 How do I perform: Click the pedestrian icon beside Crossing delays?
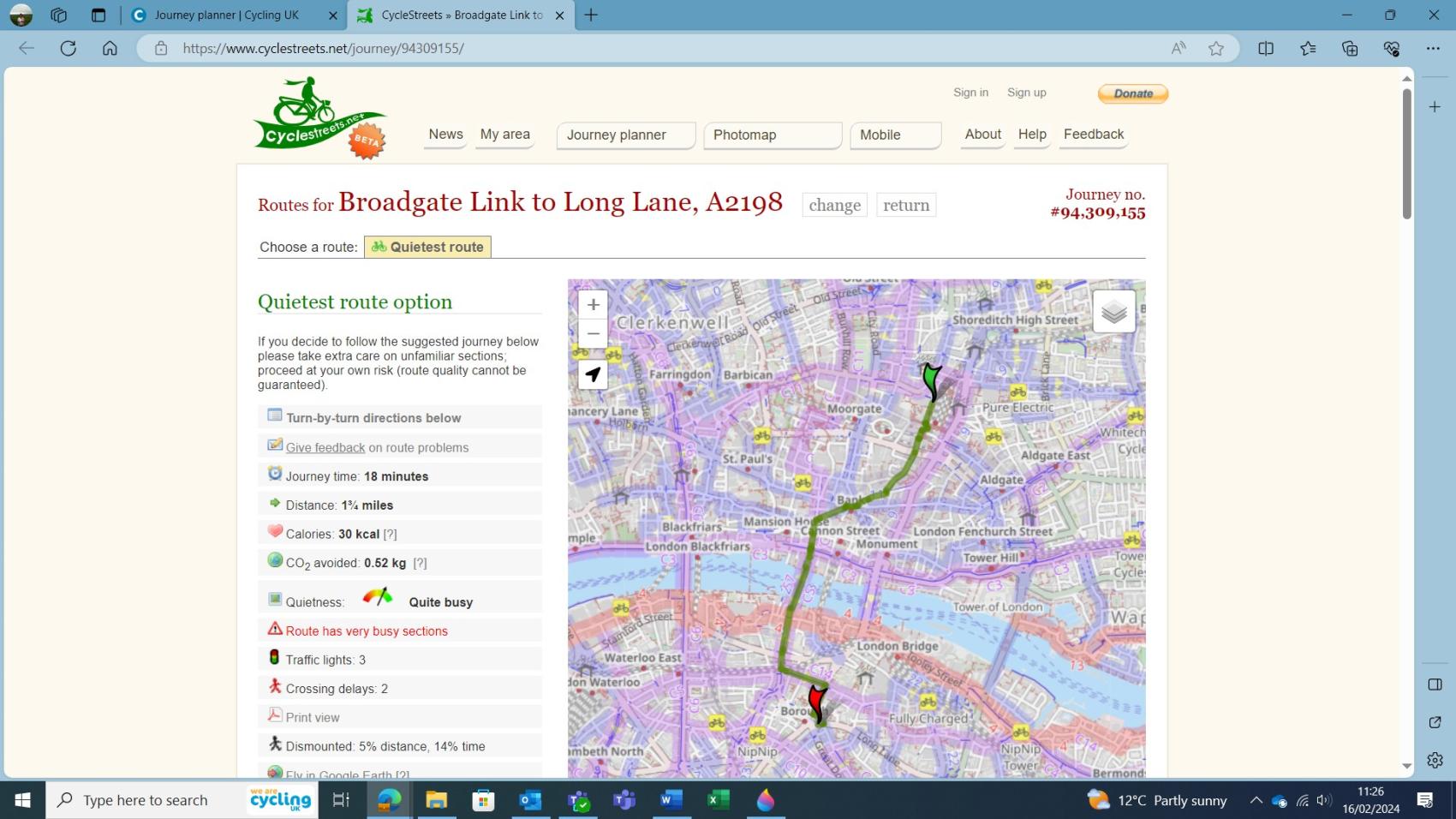274,686
